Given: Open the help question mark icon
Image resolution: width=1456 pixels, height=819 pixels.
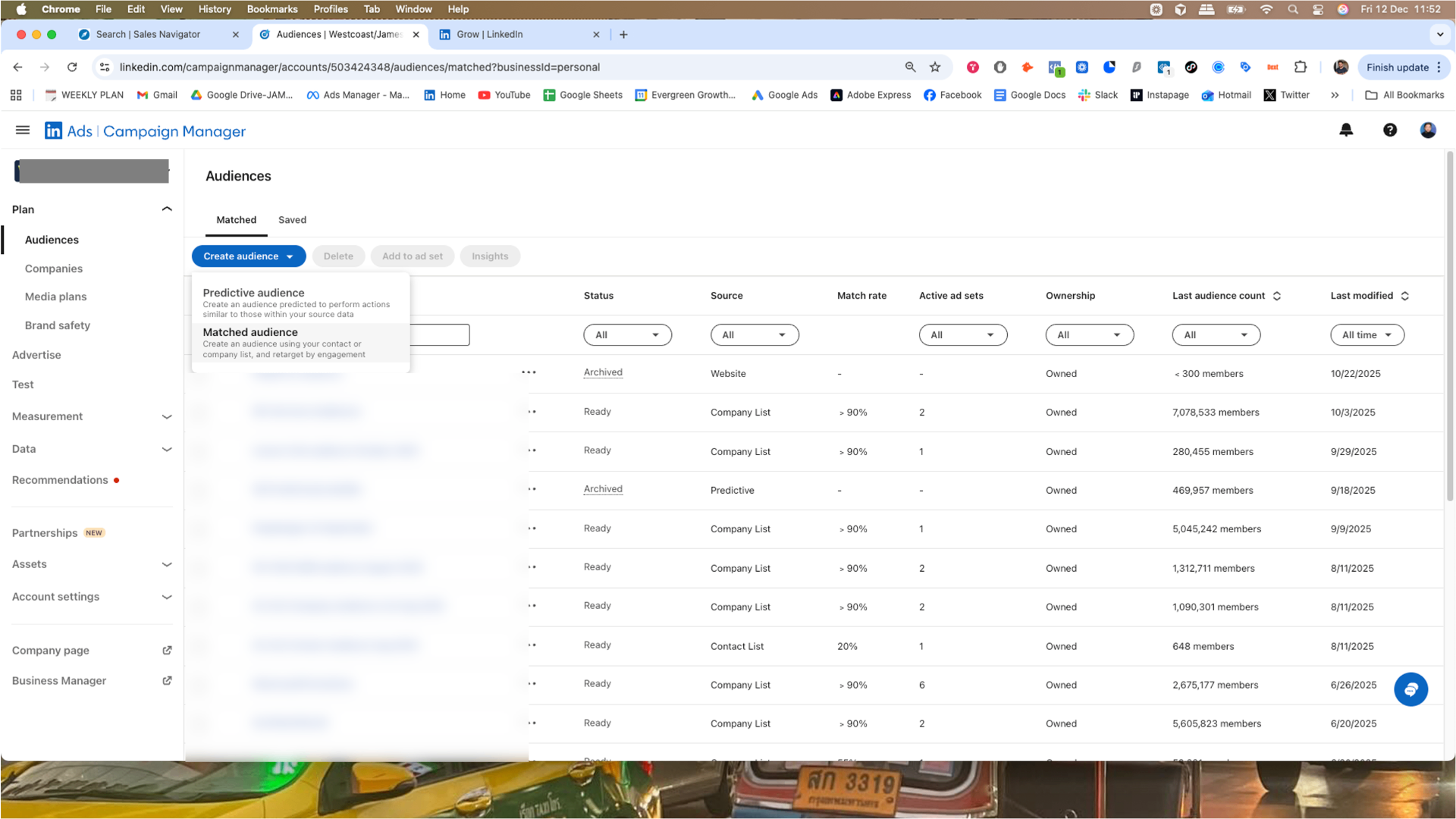Looking at the screenshot, I should pyautogui.click(x=1389, y=130).
